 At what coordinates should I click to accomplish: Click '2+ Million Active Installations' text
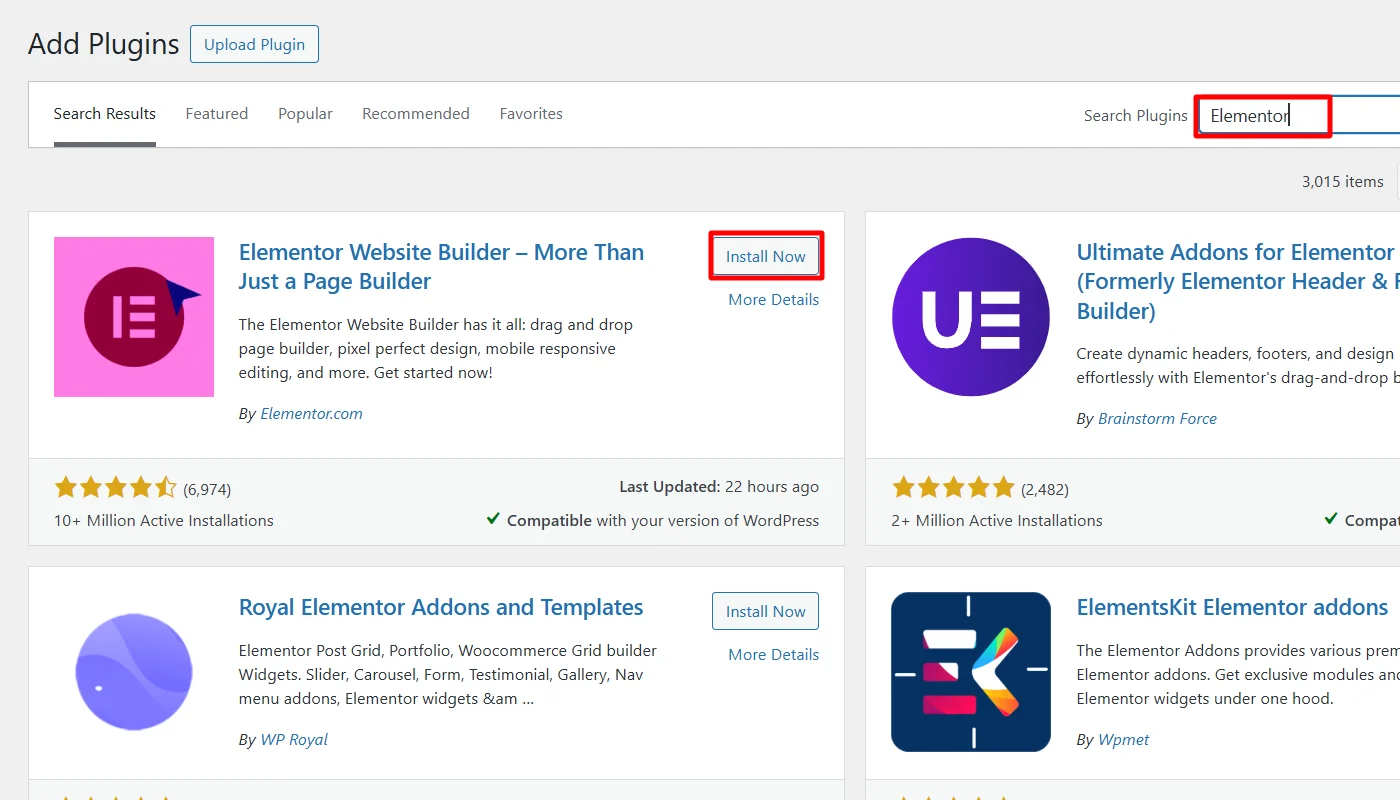tap(997, 521)
